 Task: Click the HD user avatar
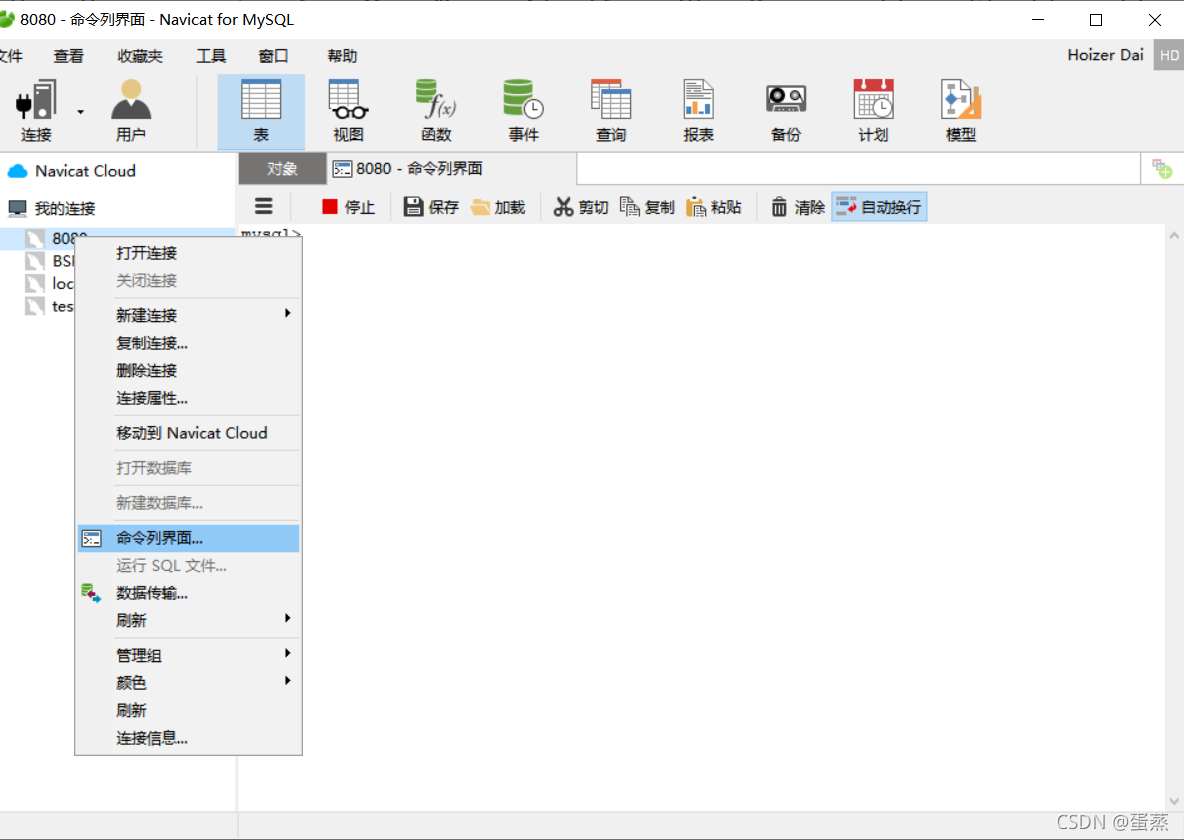[1169, 55]
